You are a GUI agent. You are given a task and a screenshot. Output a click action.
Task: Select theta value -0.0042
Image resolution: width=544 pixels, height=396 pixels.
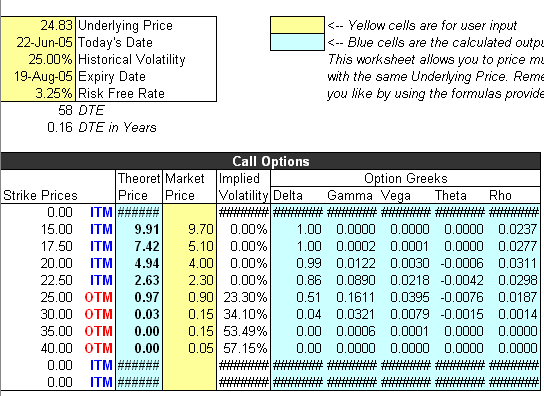tap(462, 280)
